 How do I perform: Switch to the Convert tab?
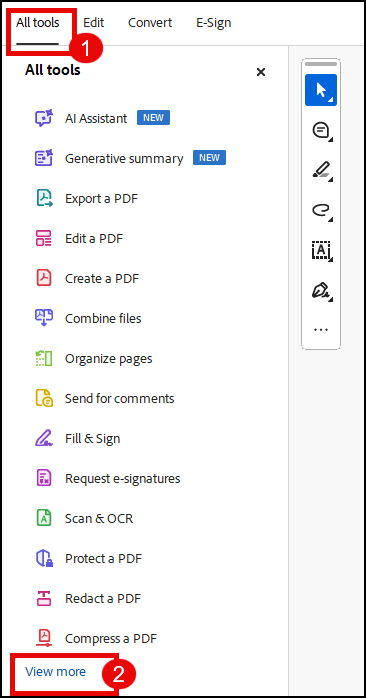click(150, 23)
